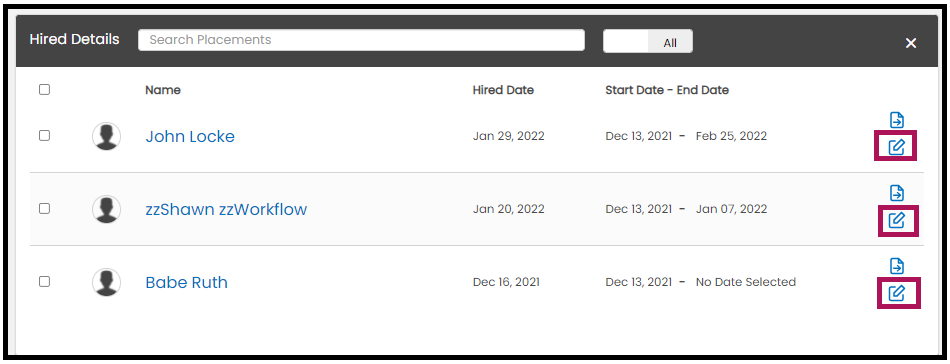
Task: Open Babe Ruth's name link
Action: [187, 283]
